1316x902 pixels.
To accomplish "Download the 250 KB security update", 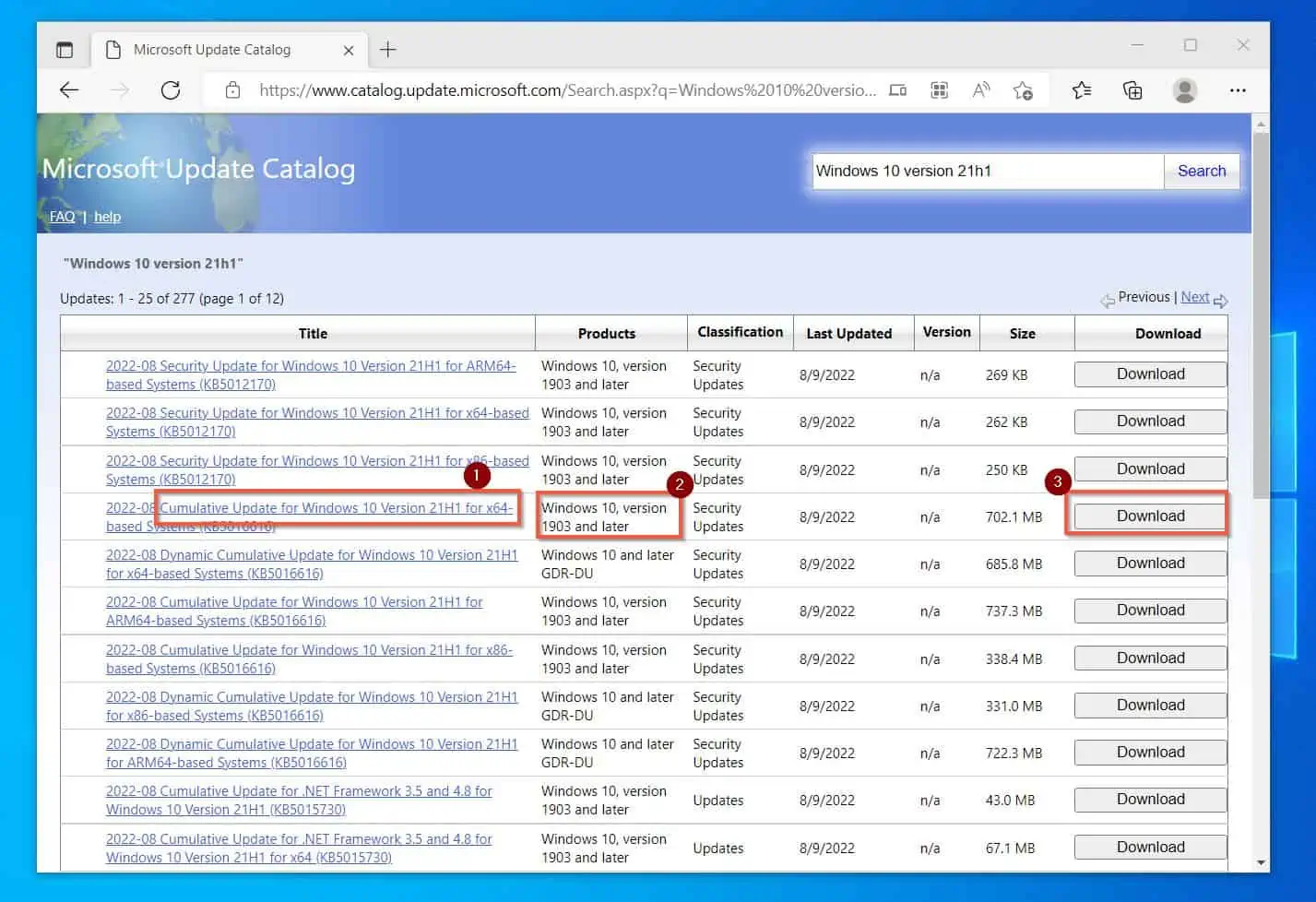I will click(1150, 469).
